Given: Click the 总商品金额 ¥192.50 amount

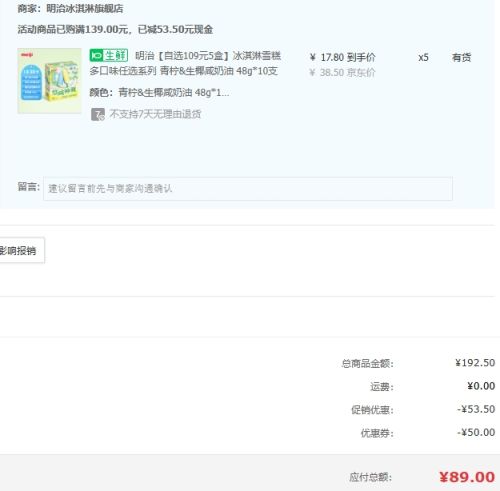Looking at the screenshot, I should pos(475,363).
